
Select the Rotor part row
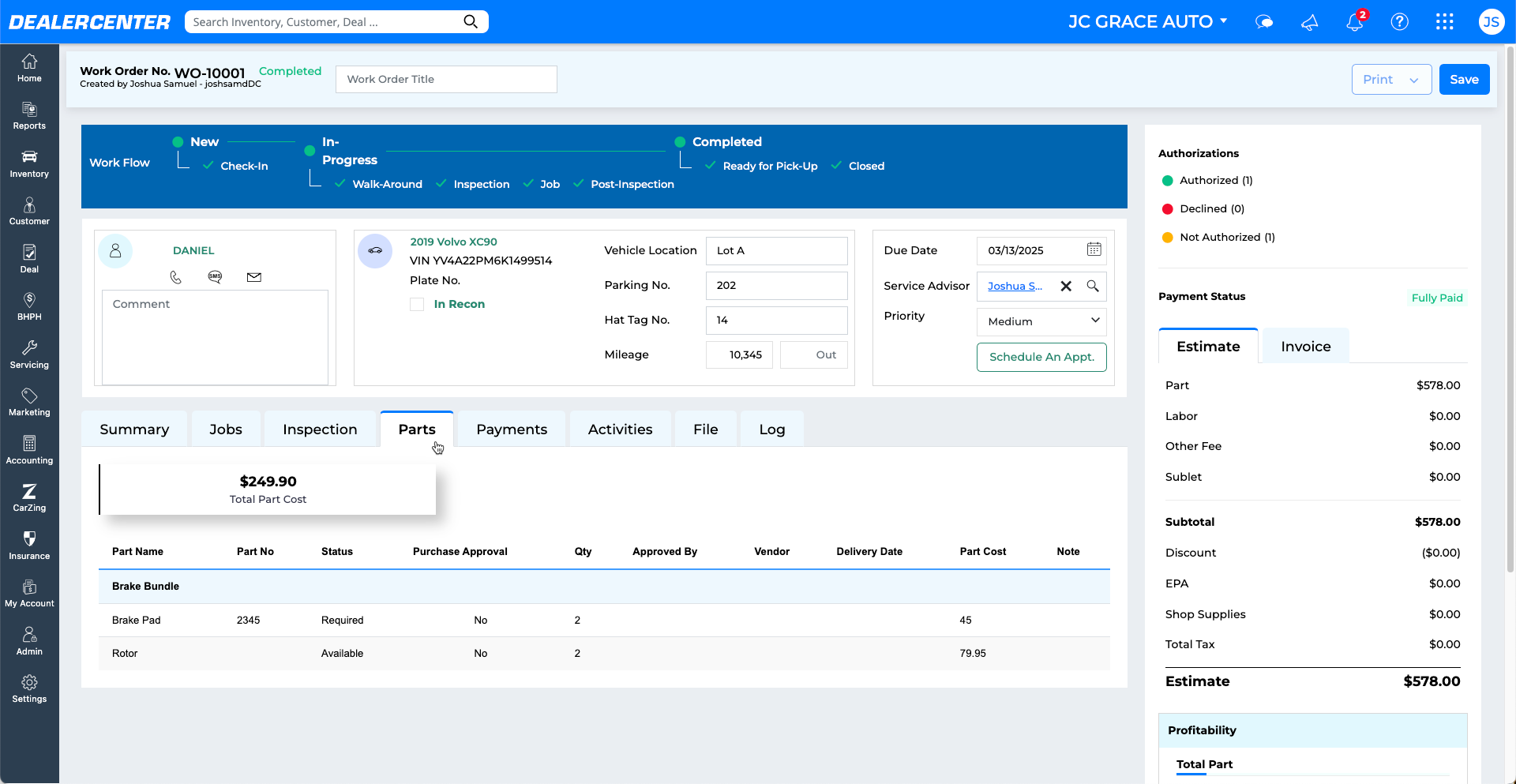pyautogui.click(x=604, y=653)
